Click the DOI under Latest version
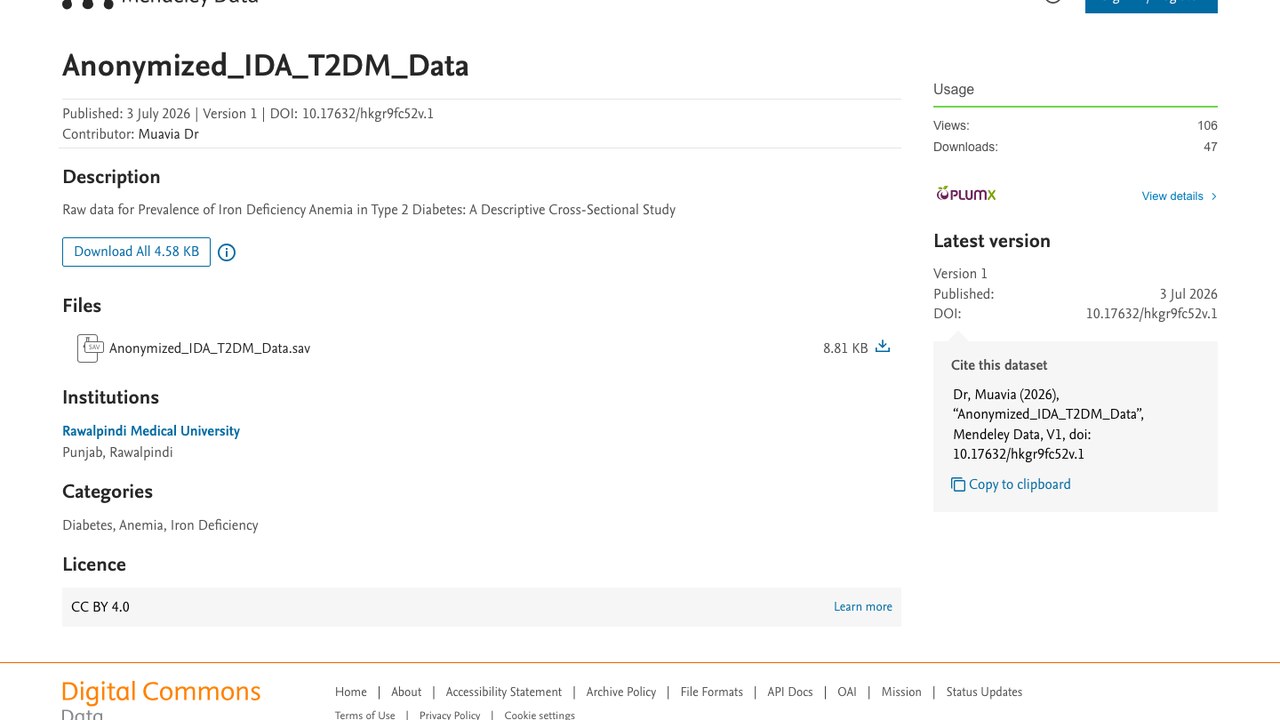Screen dimensions: 1280x720 click(x=1151, y=314)
